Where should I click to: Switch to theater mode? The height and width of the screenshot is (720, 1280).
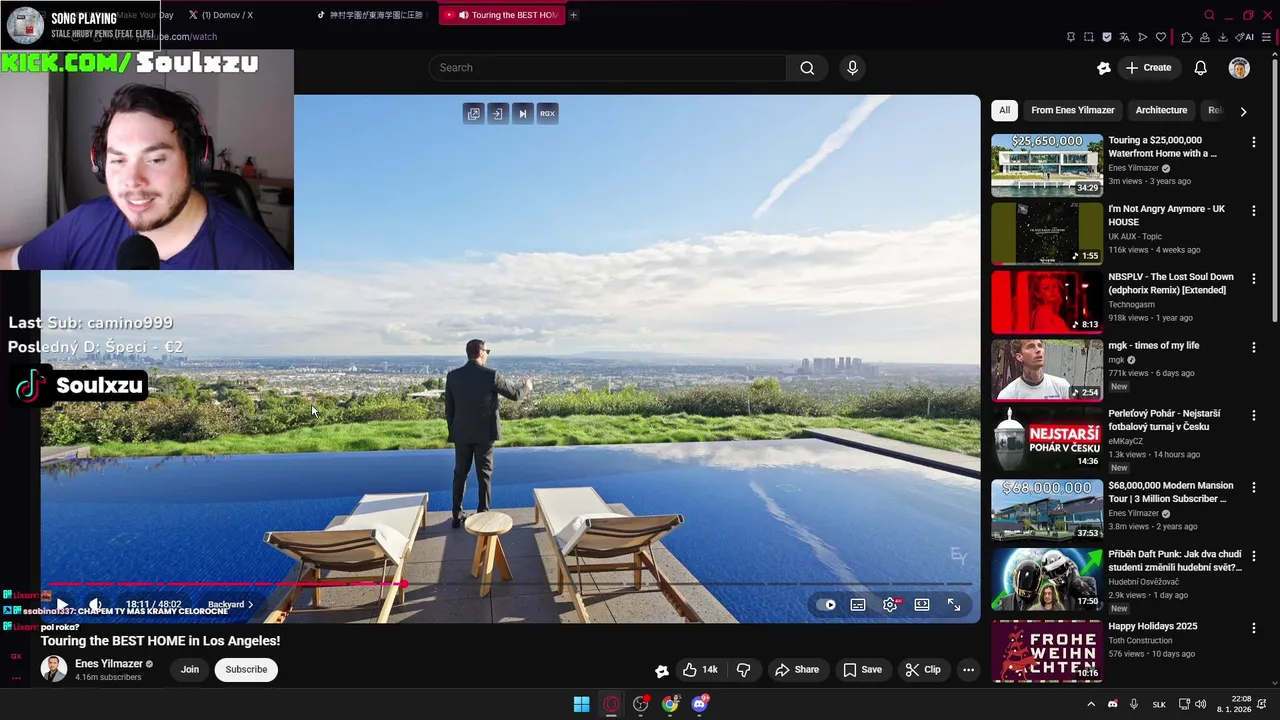[922, 605]
